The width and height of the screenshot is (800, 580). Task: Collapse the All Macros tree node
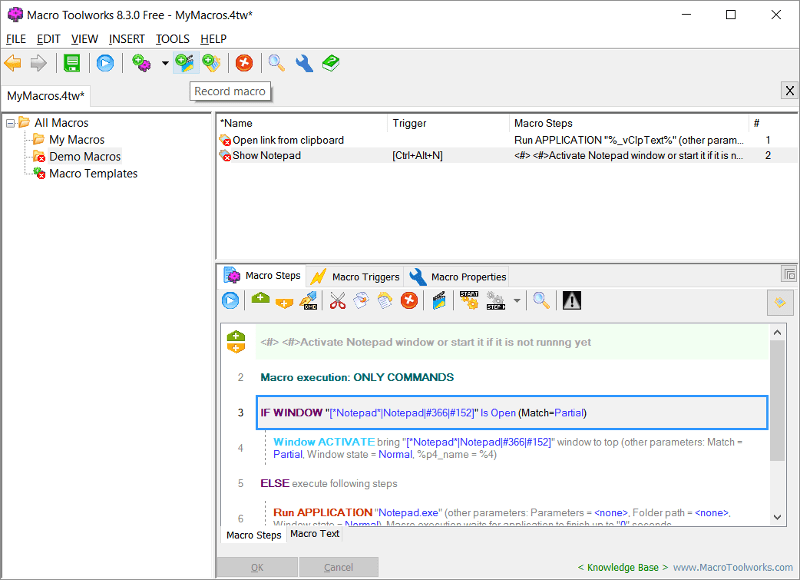(x=10, y=123)
